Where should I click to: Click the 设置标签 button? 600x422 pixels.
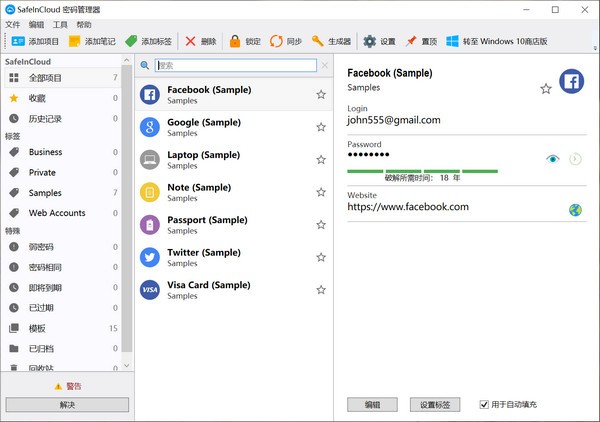[x=435, y=404]
